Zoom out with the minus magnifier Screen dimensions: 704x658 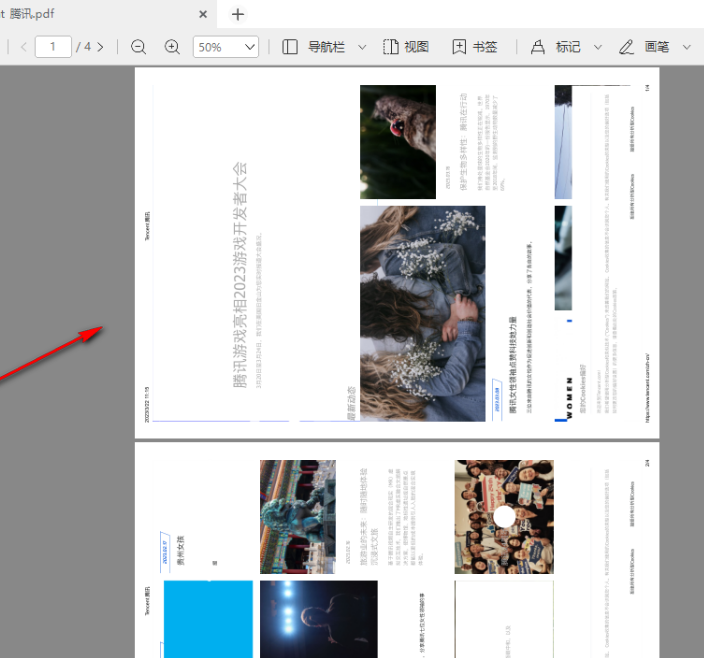click(x=138, y=47)
